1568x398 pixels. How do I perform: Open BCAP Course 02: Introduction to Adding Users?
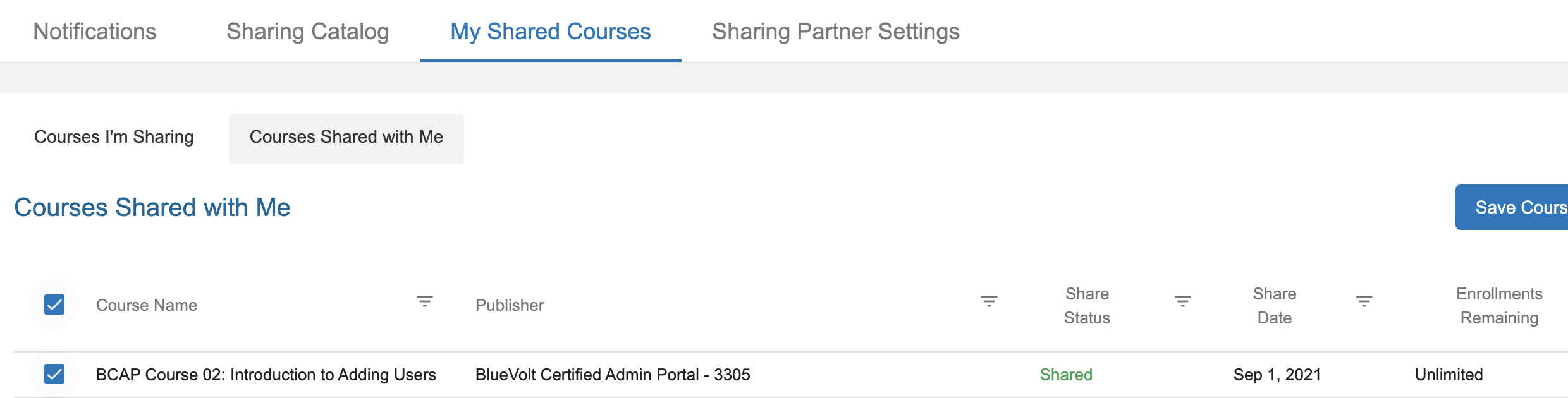click(266, 375)
